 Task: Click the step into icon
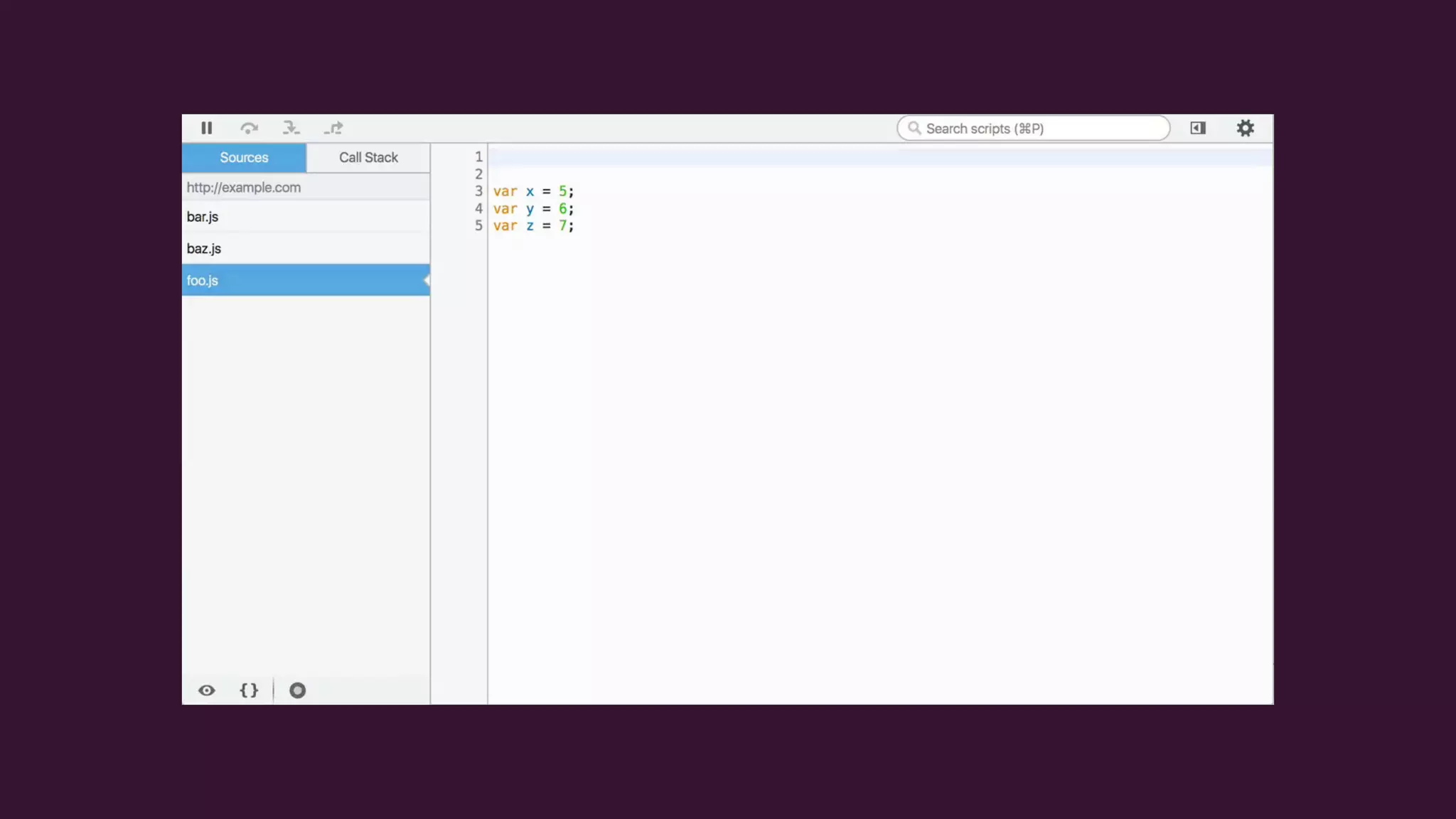pyautogui.click(x=291, y=128)
